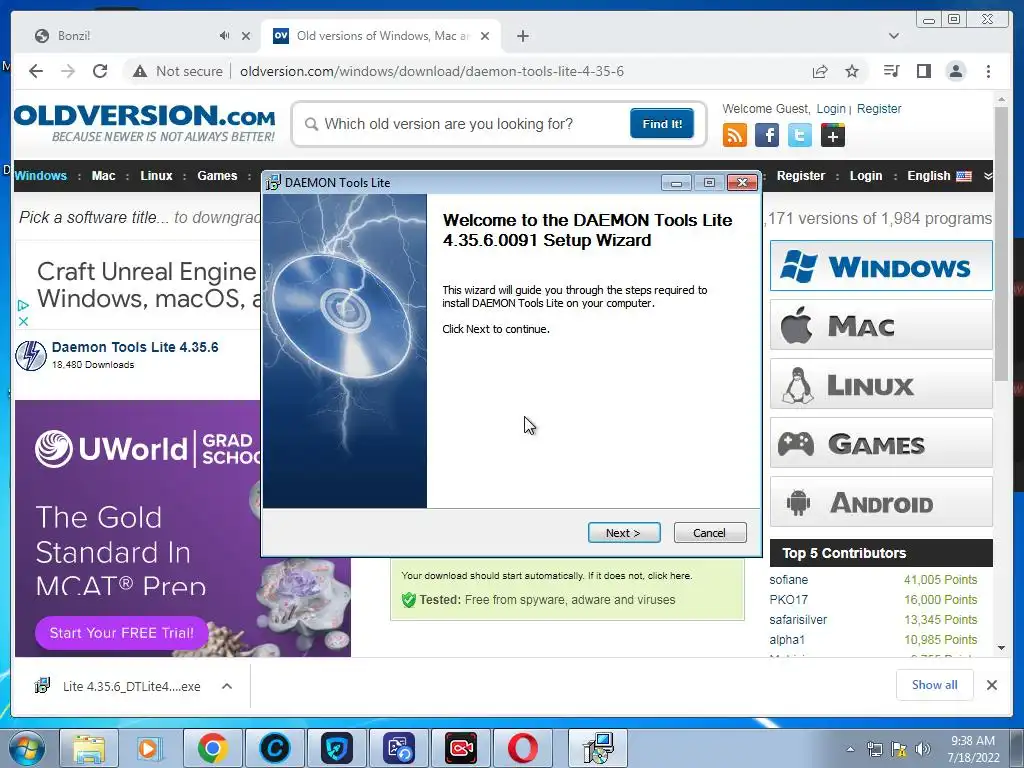Click contributor sofiane
The height and width of the screenshot is (768, 1024).
(x=788, y=580)
